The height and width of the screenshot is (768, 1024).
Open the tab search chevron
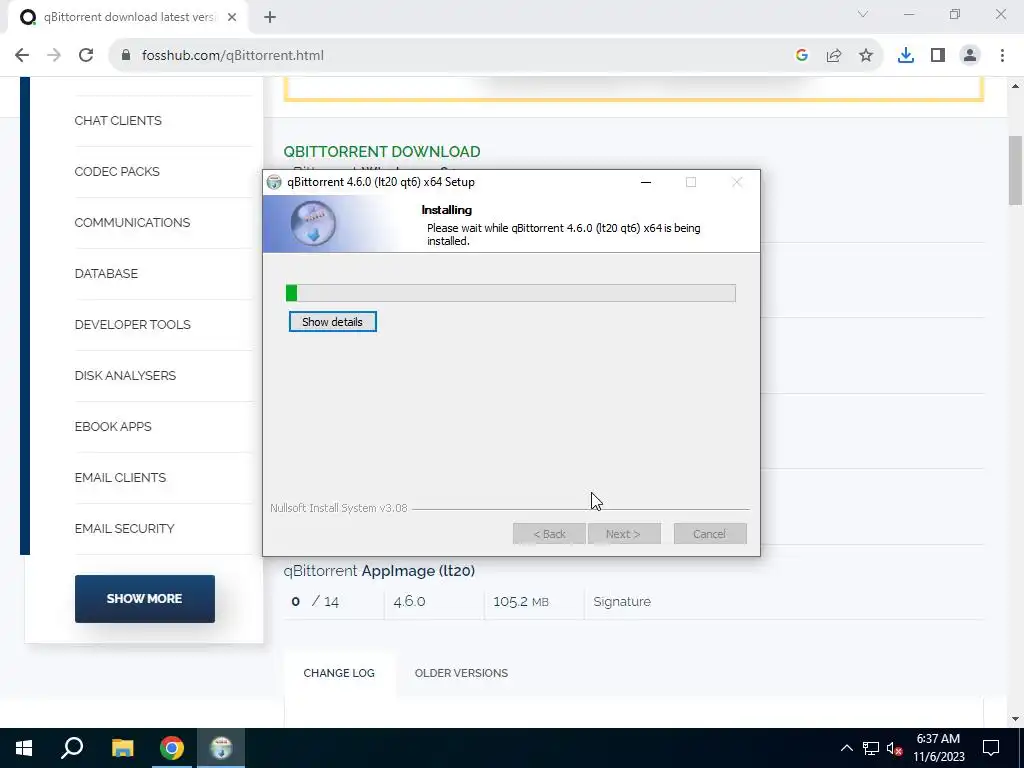863,14
